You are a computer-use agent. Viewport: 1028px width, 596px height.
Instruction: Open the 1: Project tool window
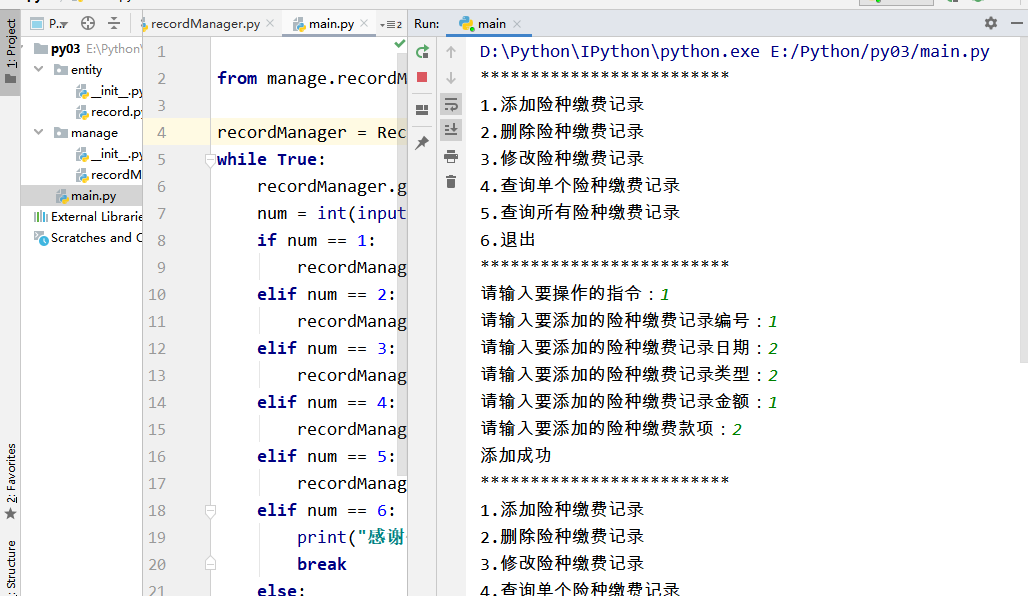[10, 52]
